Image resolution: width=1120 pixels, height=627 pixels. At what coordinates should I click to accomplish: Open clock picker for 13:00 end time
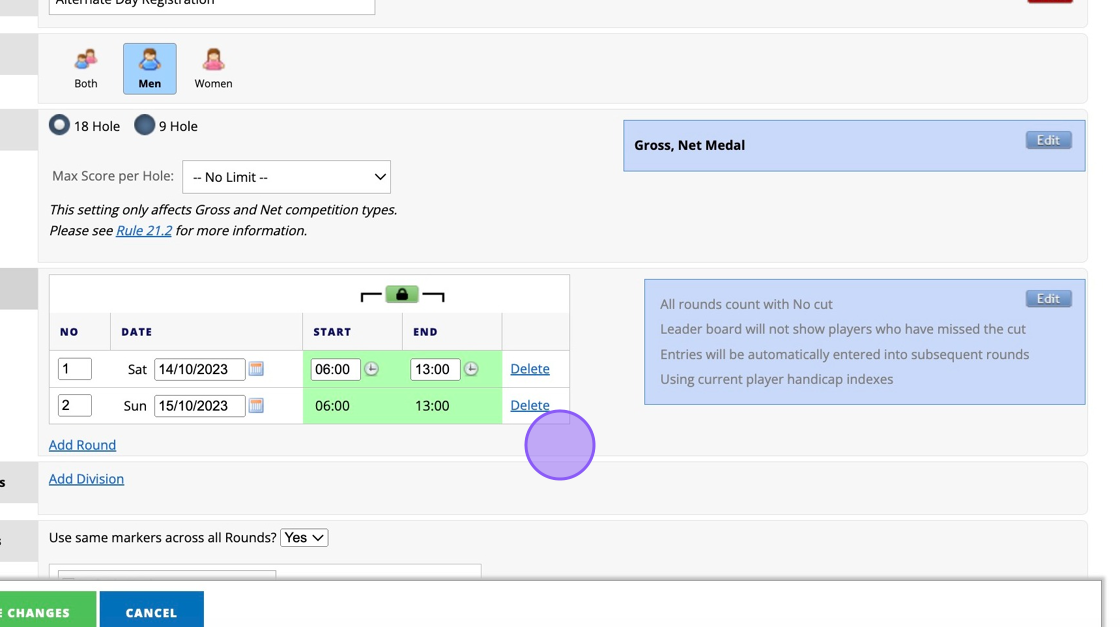(x=471, y=369)
